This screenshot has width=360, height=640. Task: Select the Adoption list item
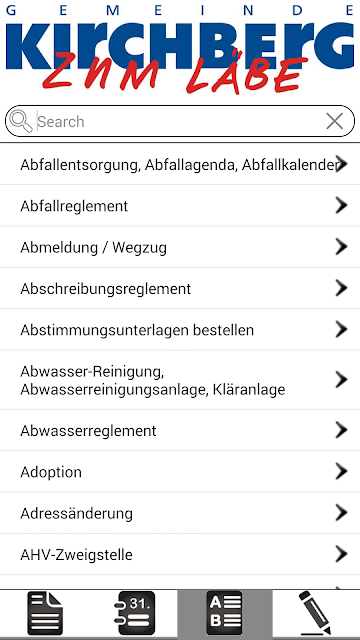click(x=180, y=471)
